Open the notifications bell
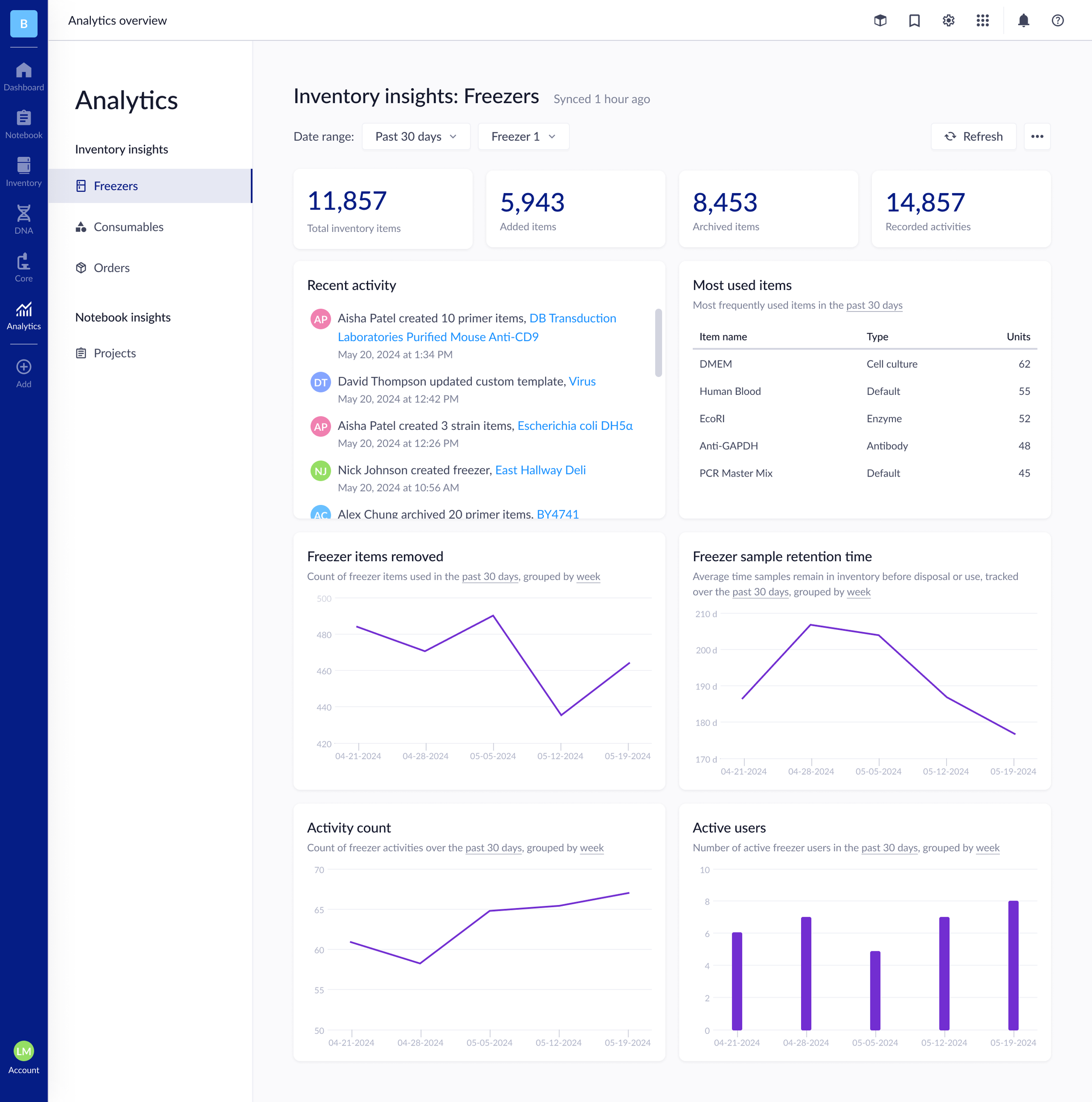The height and width of the screenshot is (1102, 1092). click(x=1023, y=21)
